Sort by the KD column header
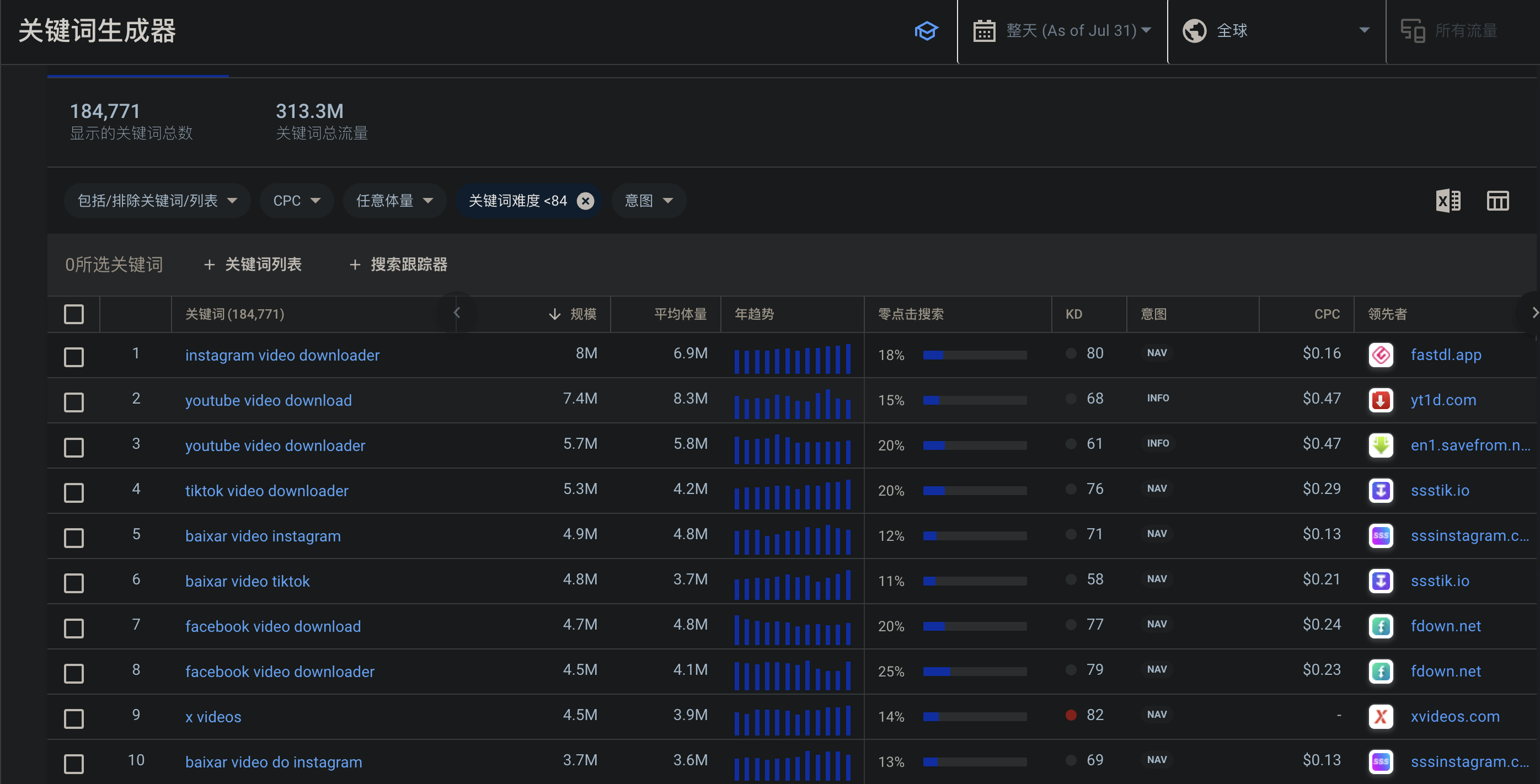Screen dimensions: 1540x784 [x=1074, y=314]
